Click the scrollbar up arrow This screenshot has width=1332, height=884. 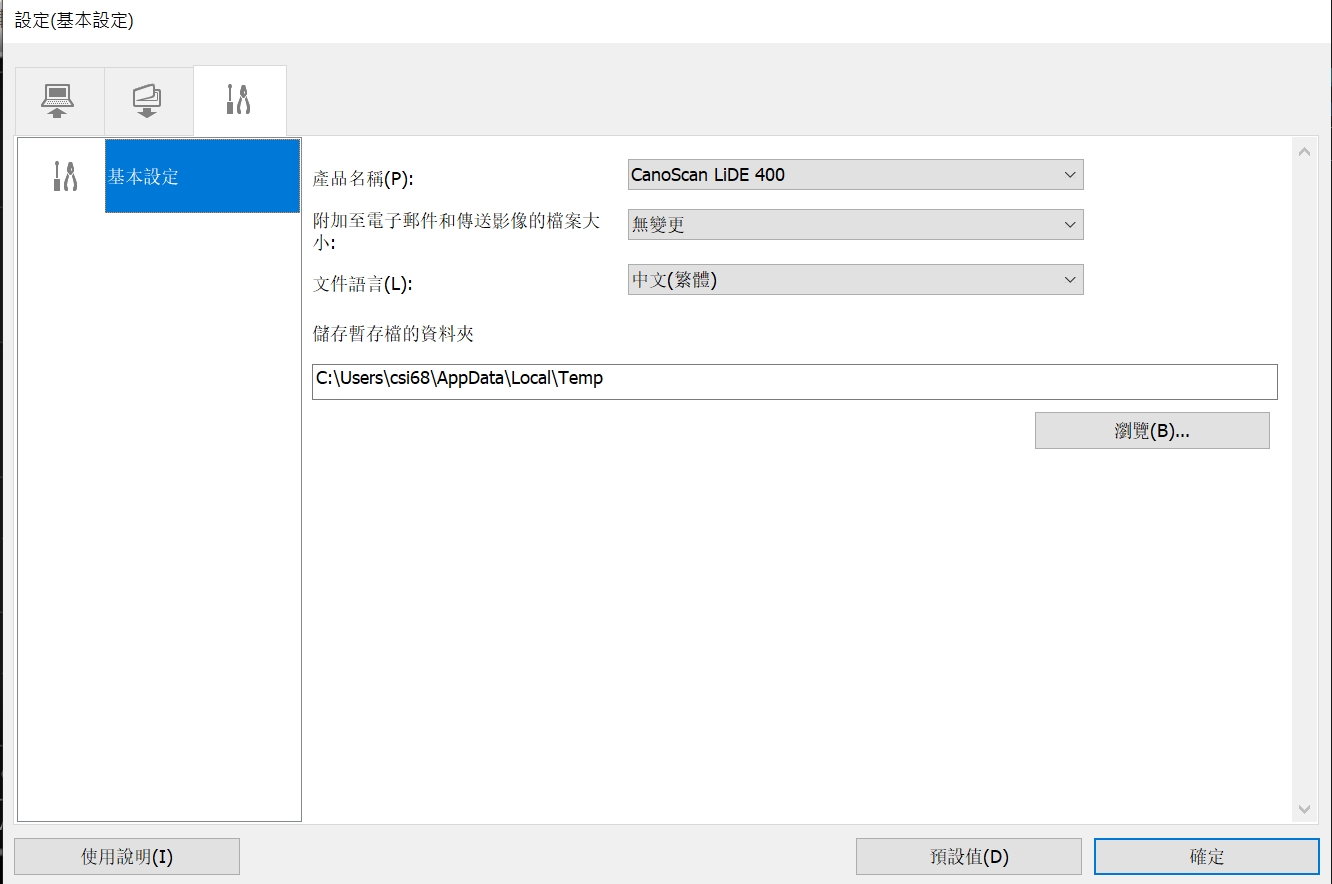pyautogui.click(x=1304, y=153)
